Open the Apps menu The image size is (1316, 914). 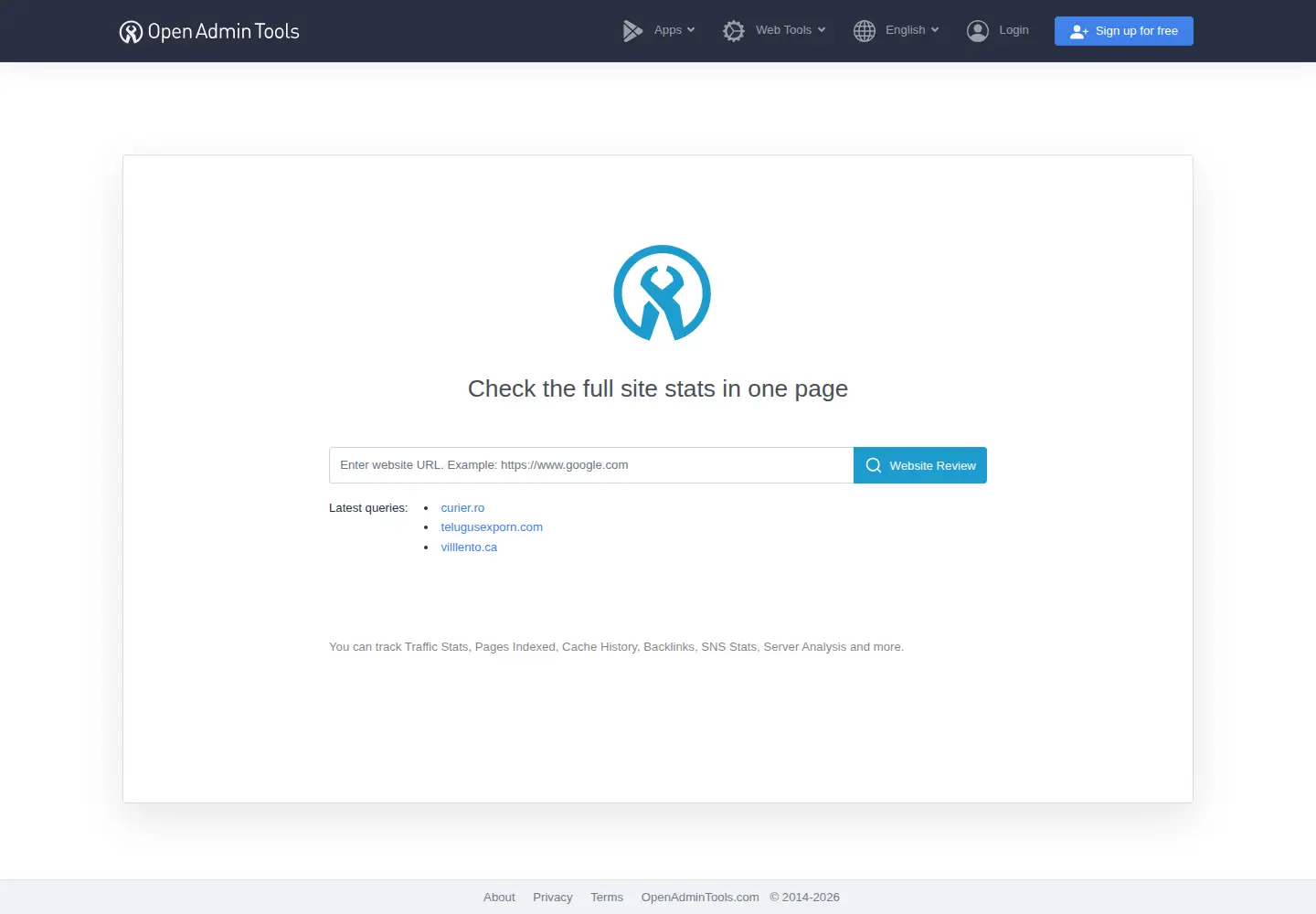point(659,31)
